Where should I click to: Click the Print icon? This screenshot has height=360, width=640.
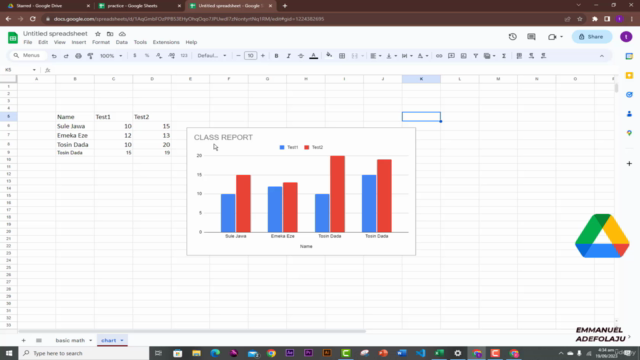point(78,56)
